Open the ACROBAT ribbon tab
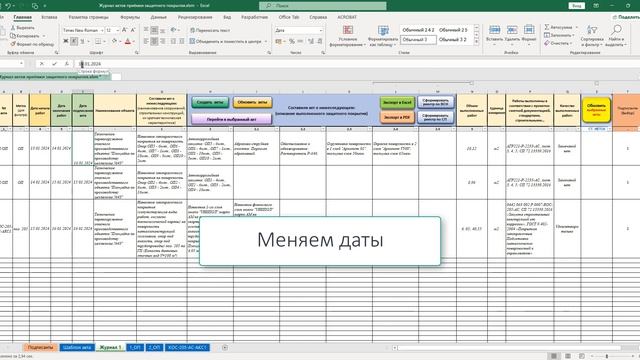Image resolution: width=640 pixels, height=360 pixels. 347,17
